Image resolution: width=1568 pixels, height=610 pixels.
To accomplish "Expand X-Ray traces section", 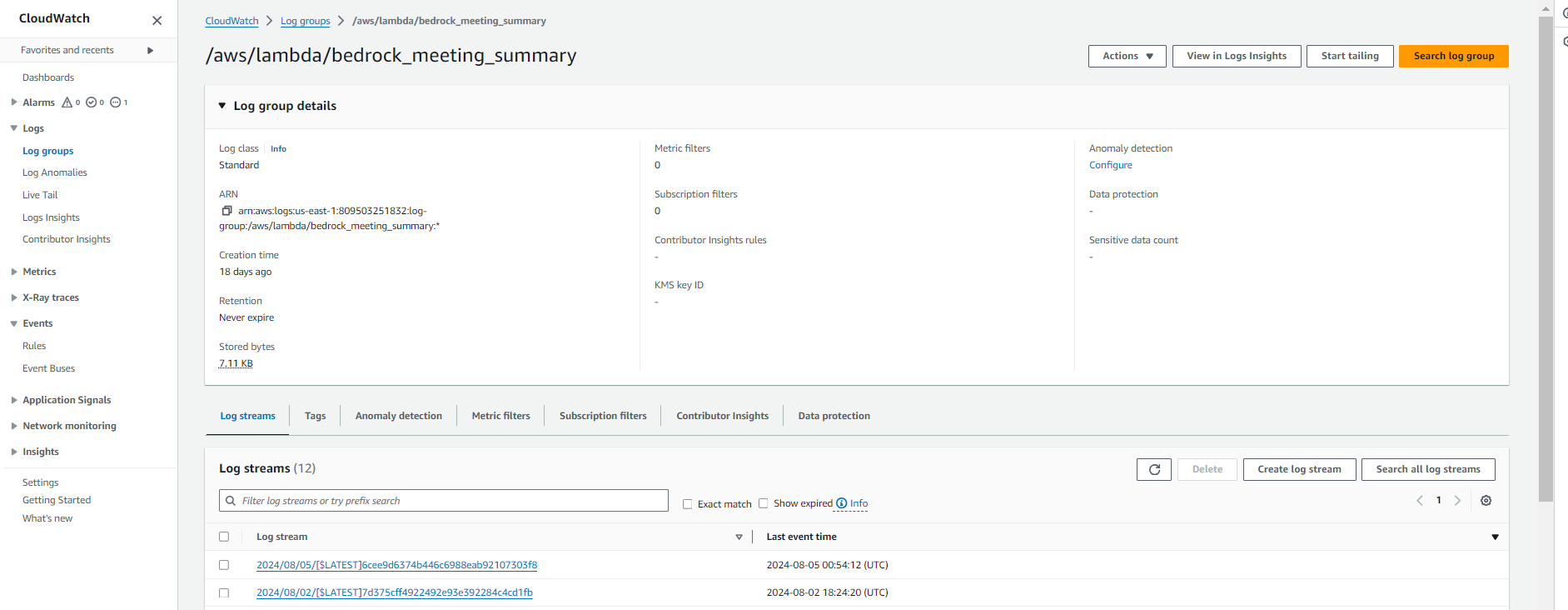I will [x=14, y=297].
